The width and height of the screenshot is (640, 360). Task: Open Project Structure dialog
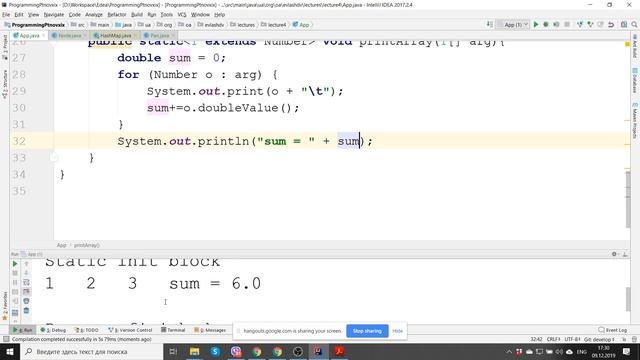tap(624, 24)
